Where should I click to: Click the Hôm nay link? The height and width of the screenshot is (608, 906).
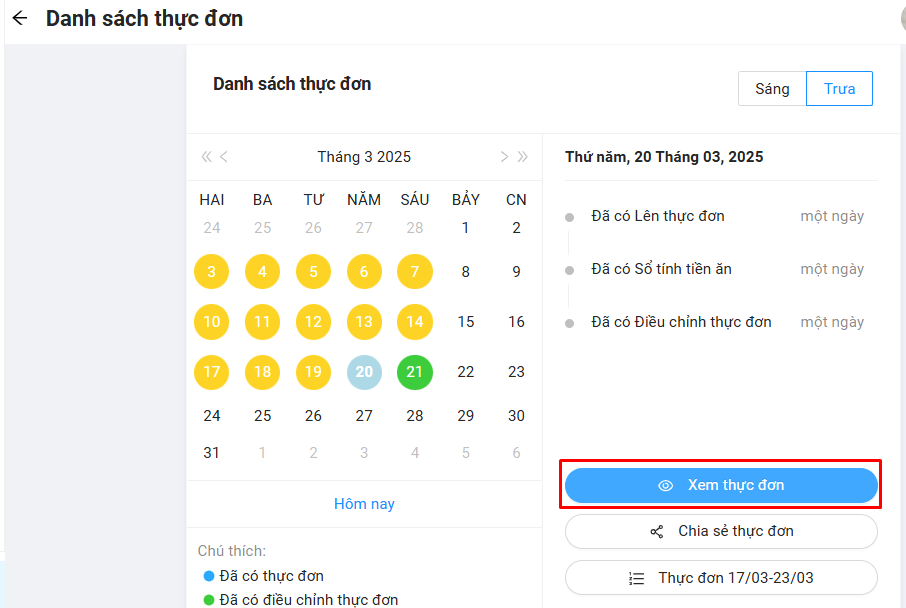tap(364, 504)
